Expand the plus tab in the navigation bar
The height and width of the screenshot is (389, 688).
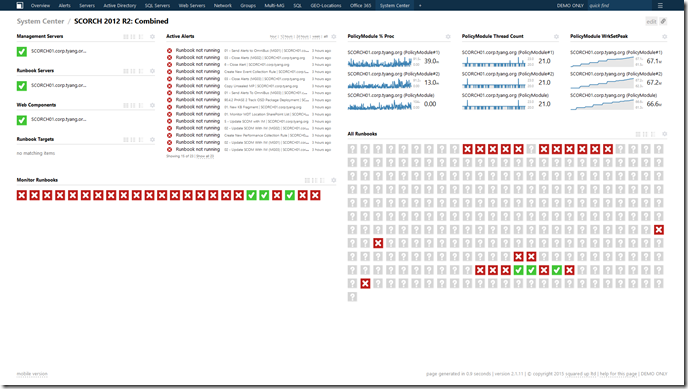tap(420, 5)
